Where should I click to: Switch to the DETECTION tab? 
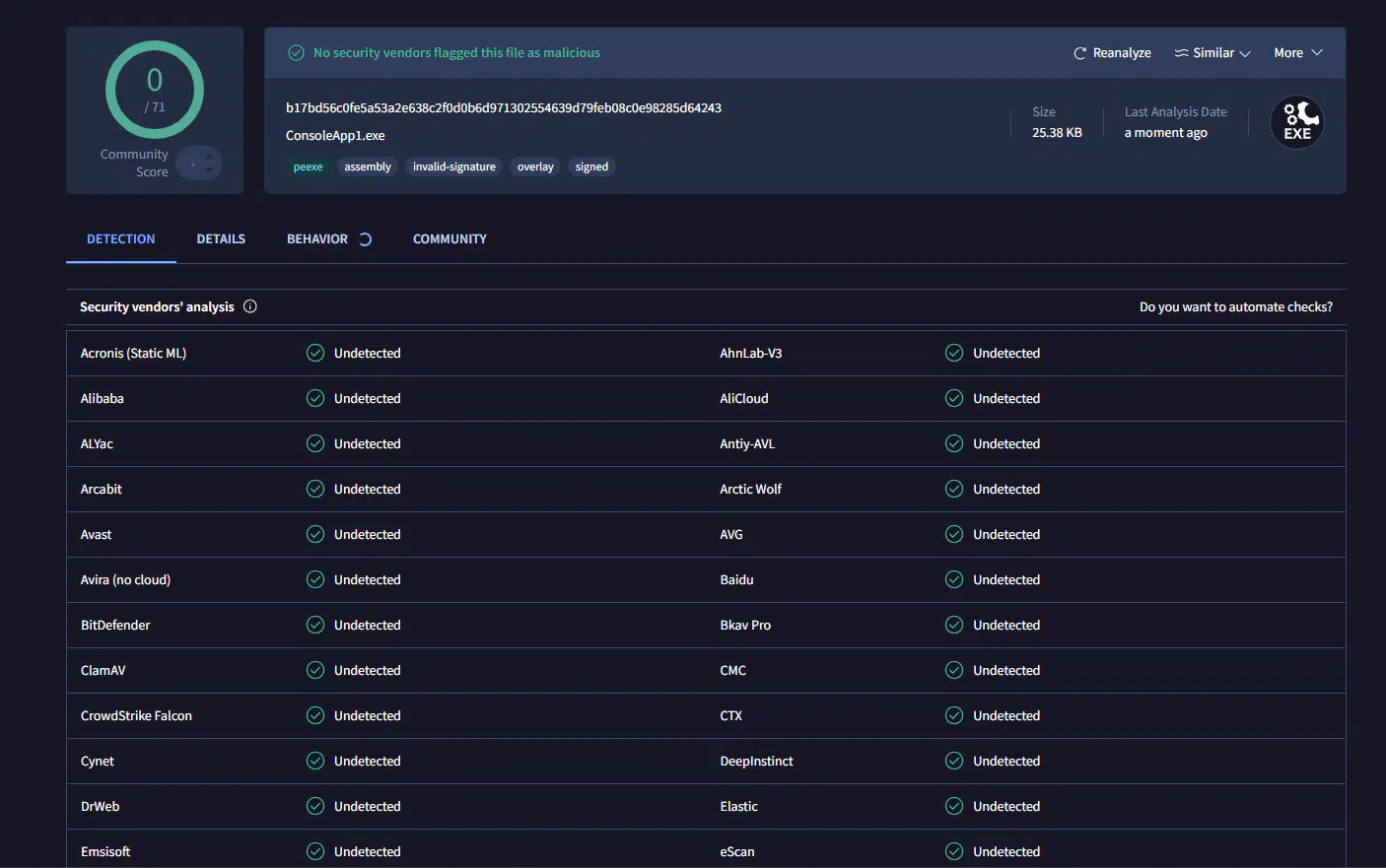point(121,239)
